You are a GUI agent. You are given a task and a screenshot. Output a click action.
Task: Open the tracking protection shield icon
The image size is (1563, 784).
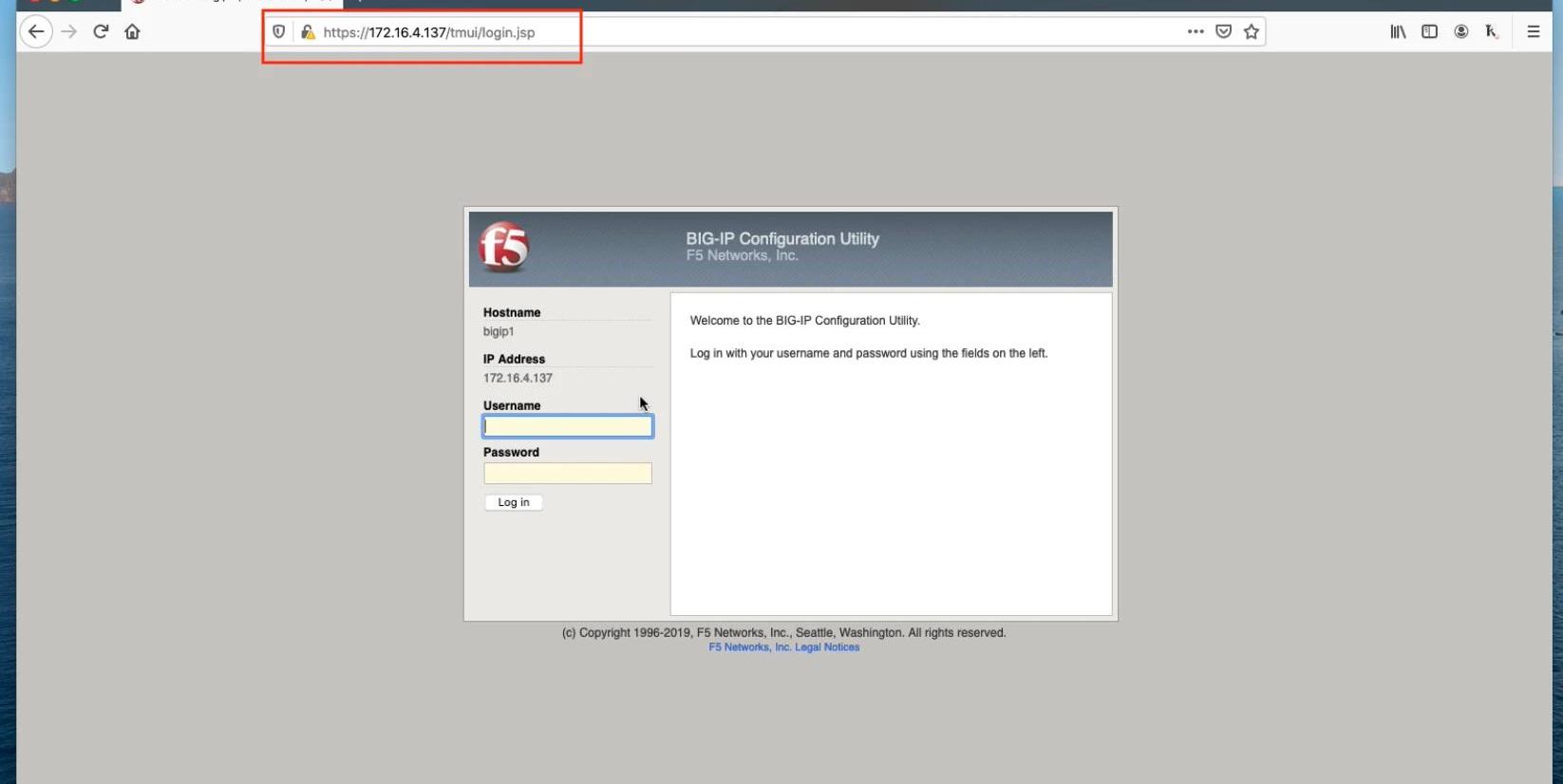[x=278, y=32]
